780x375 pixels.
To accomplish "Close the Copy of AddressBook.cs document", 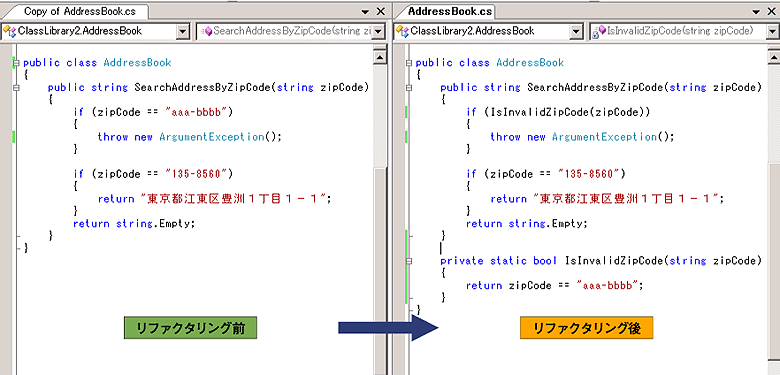I will (x=381, y=11).
